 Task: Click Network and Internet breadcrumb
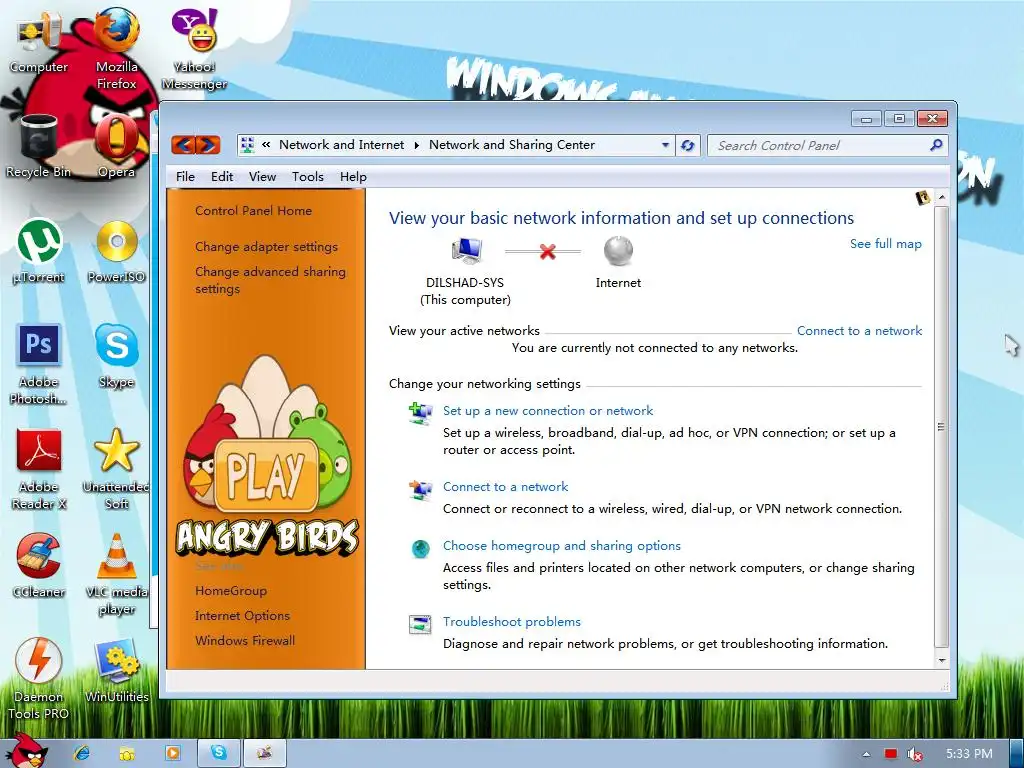click(x=342, y=145)
